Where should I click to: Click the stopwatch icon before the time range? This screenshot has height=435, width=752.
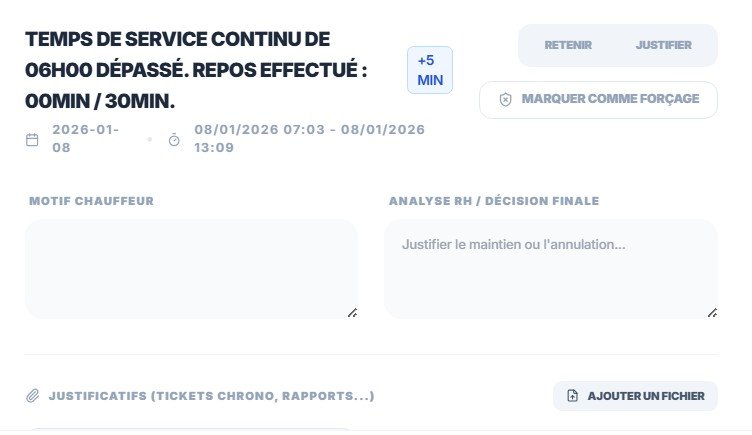(174, 139)
